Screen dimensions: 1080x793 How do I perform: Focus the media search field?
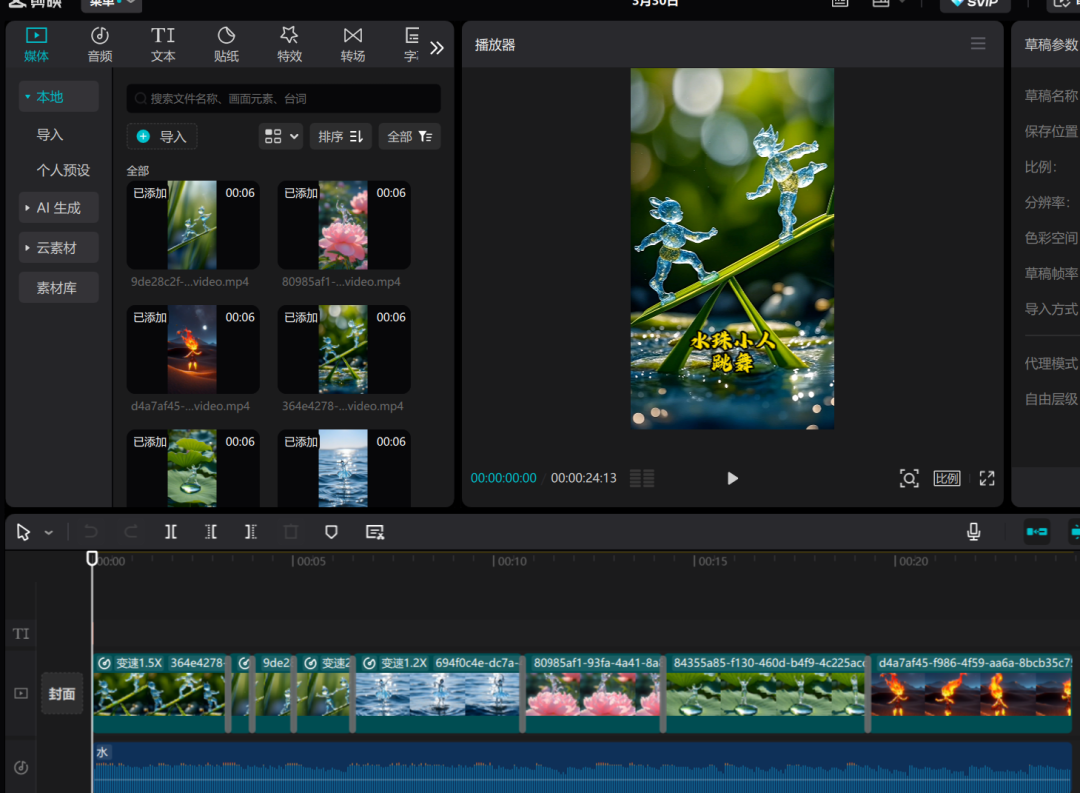284,99
